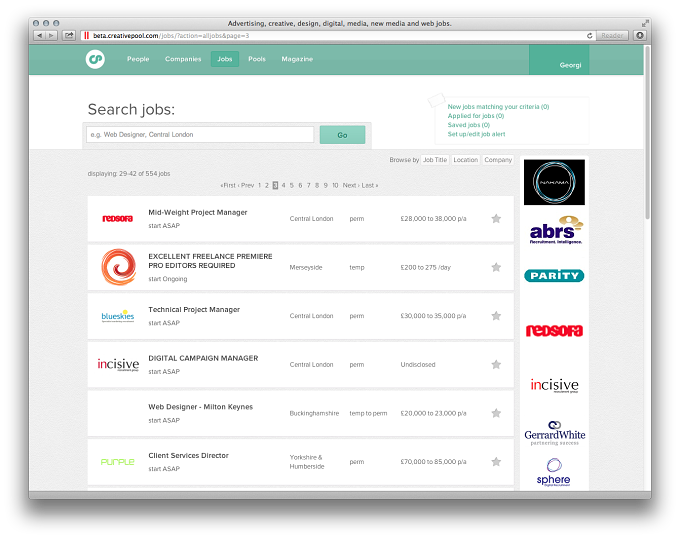Open Set up/edit job alert link
The height and width of the screenshot is (539, 680).
tap(476, 134)
